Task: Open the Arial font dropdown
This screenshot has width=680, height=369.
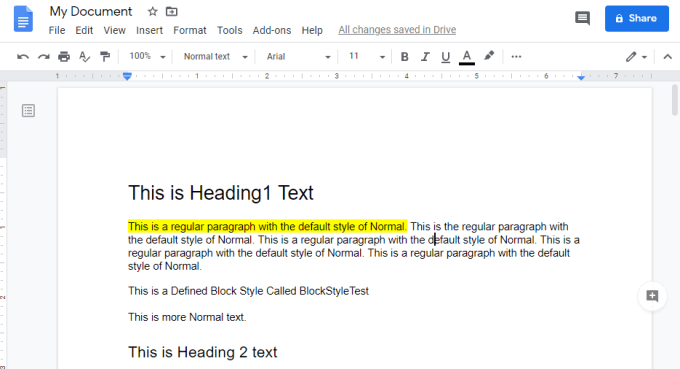Action: [298, 56]
